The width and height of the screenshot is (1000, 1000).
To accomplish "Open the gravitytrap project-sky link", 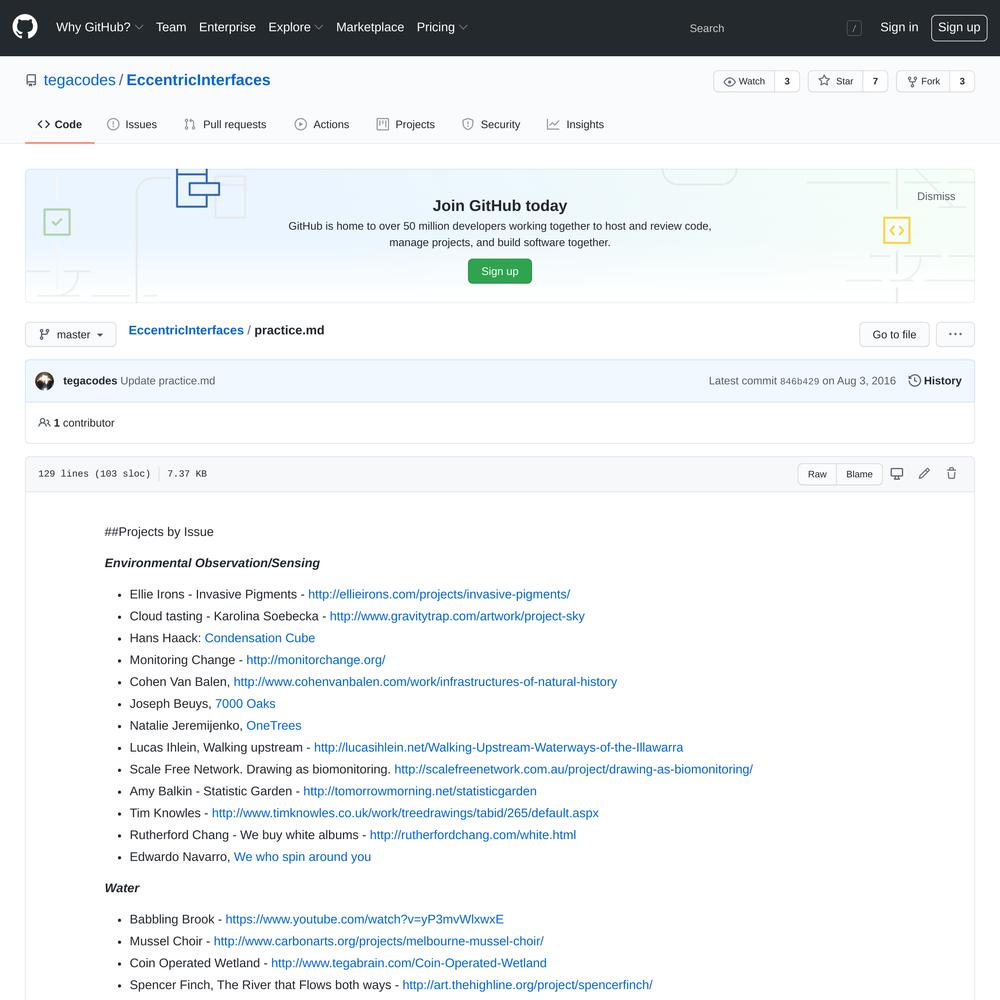I will [457, 616].
